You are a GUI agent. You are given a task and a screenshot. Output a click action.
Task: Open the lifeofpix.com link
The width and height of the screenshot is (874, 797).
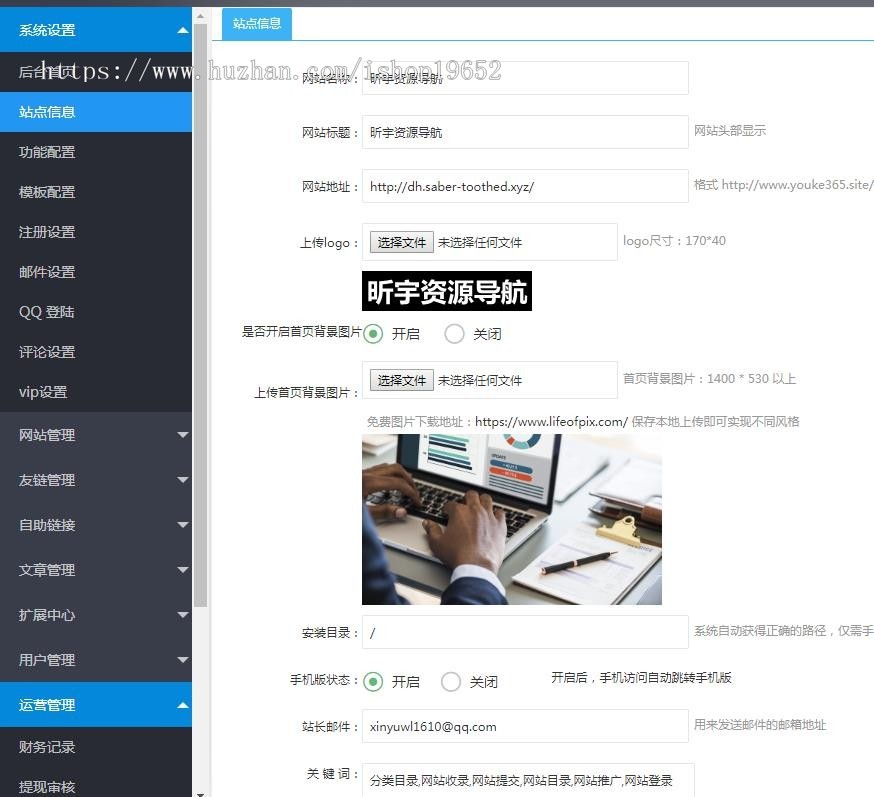point(551,422)
